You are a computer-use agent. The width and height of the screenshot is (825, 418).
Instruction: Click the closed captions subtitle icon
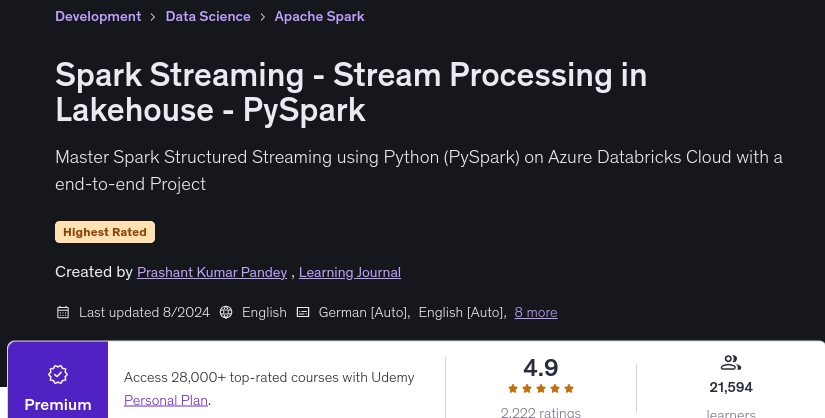[x=303, y=312]
